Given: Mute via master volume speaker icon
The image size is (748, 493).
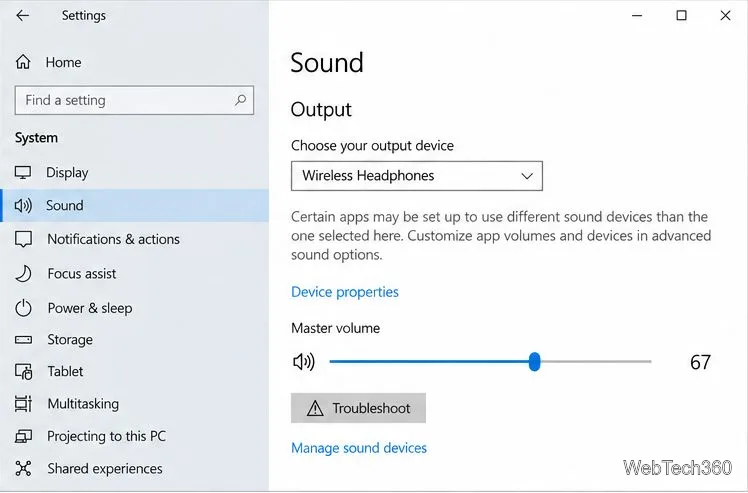Looking at the screenshot, I should [x=303, y=362].
